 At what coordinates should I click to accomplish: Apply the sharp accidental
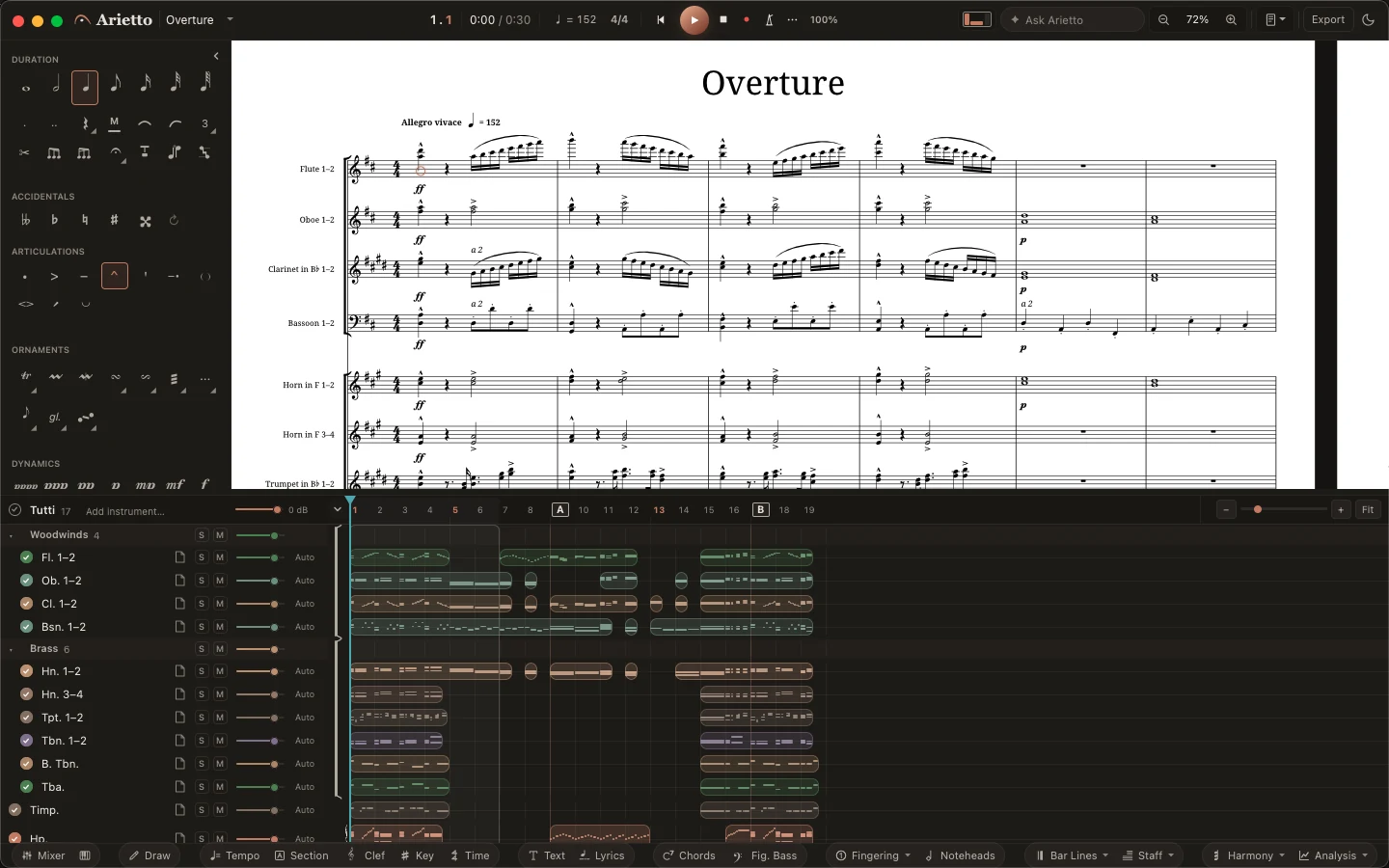click(x=115, y=221)
